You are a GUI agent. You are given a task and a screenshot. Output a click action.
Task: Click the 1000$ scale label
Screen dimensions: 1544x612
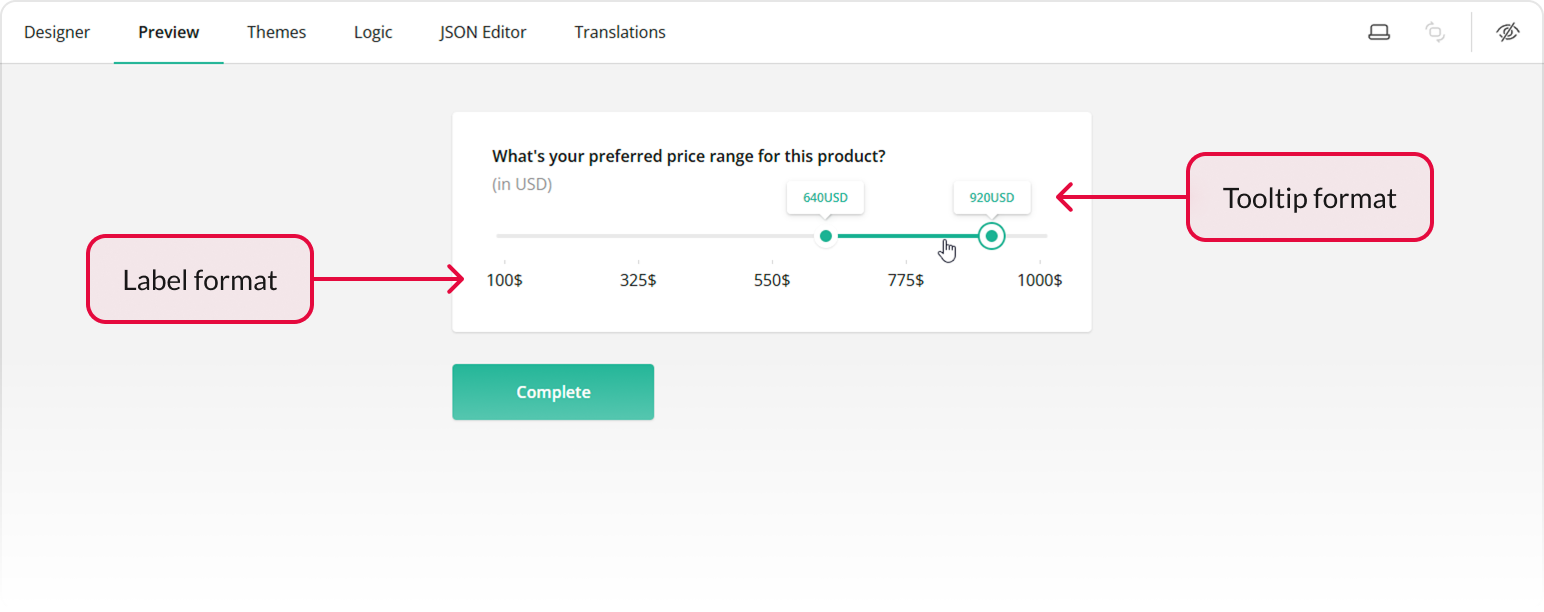pyautogui.click(x=1039, y=280)
